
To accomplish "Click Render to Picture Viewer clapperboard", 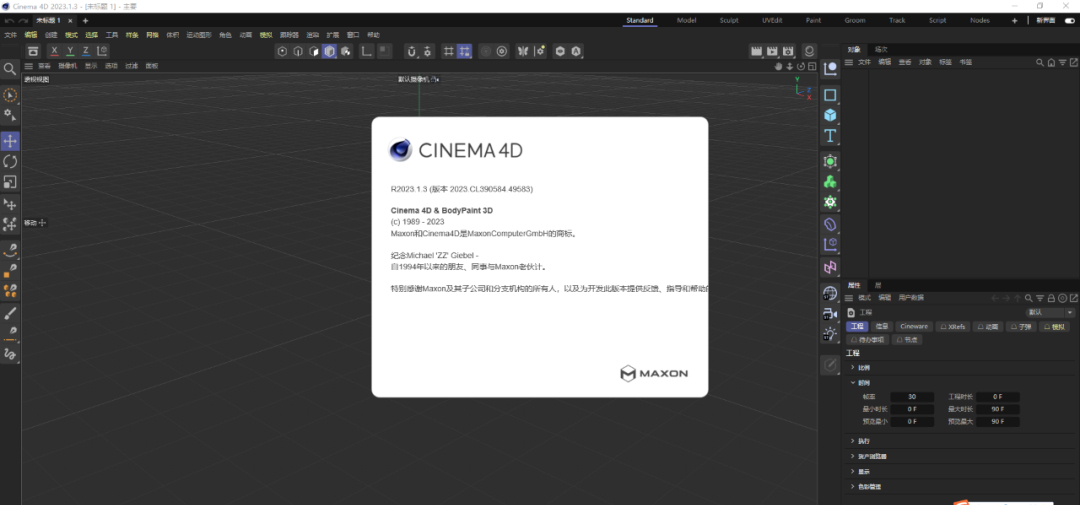I will click(x=772, y=51).
